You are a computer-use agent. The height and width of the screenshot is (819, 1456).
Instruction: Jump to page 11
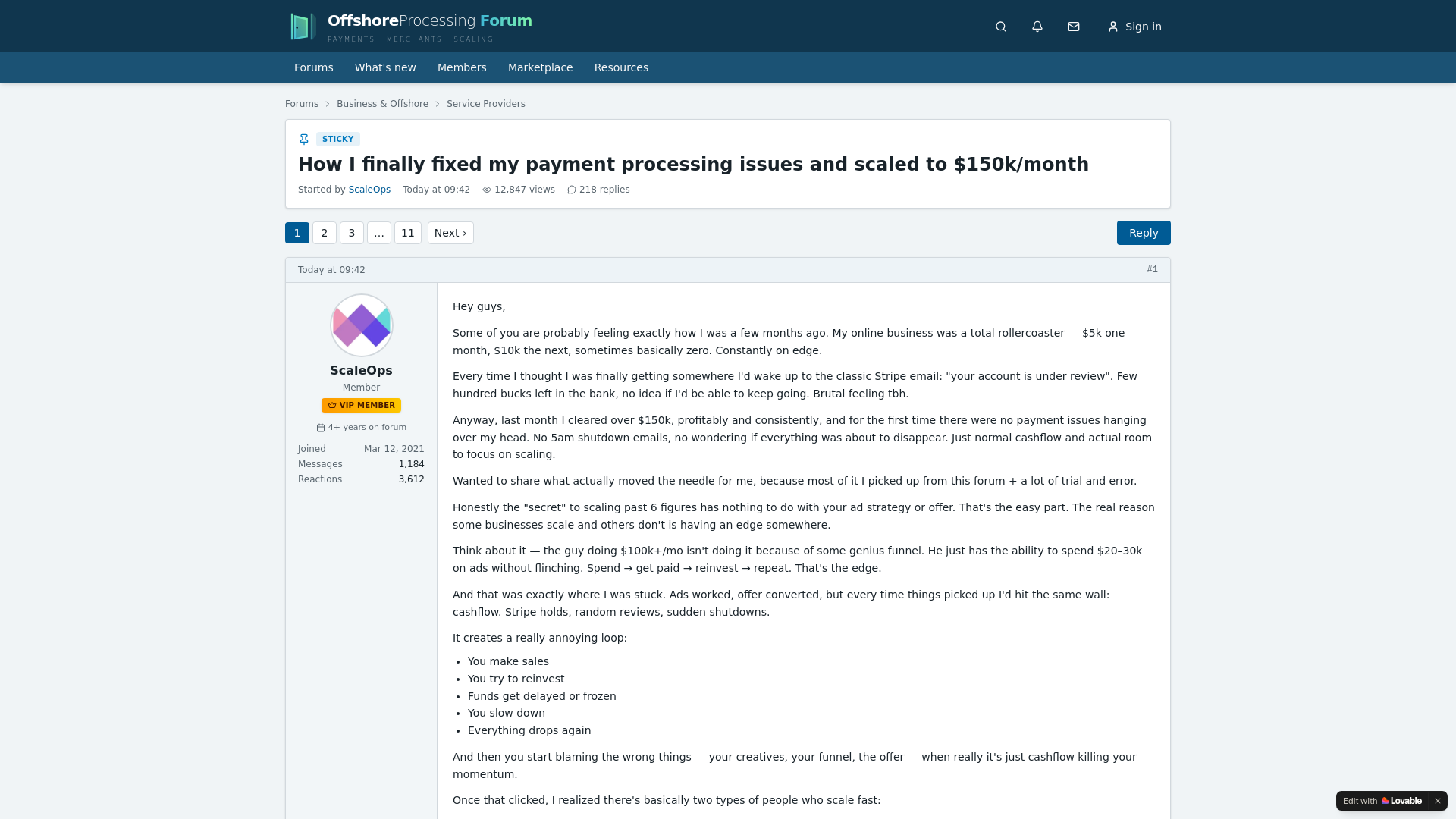(x=408, y=233)
